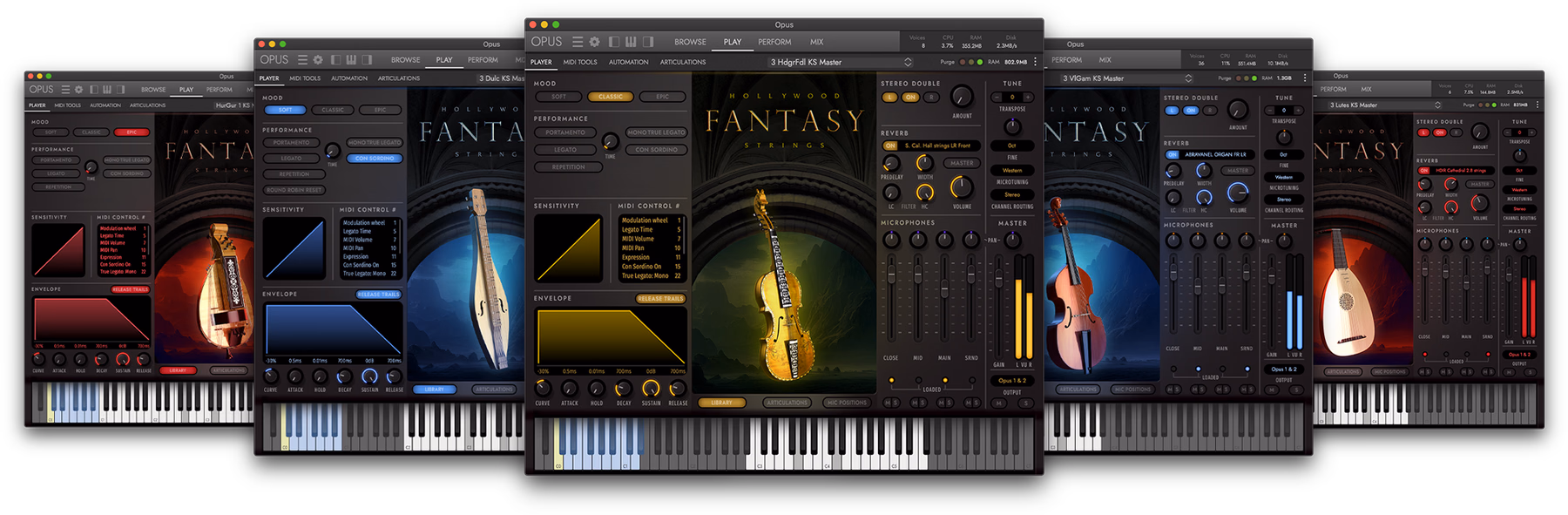Click MIC POSITIONS button in front window
Image resolution: width=1568 pixels, height=515 pixels.
pos(847,403)
